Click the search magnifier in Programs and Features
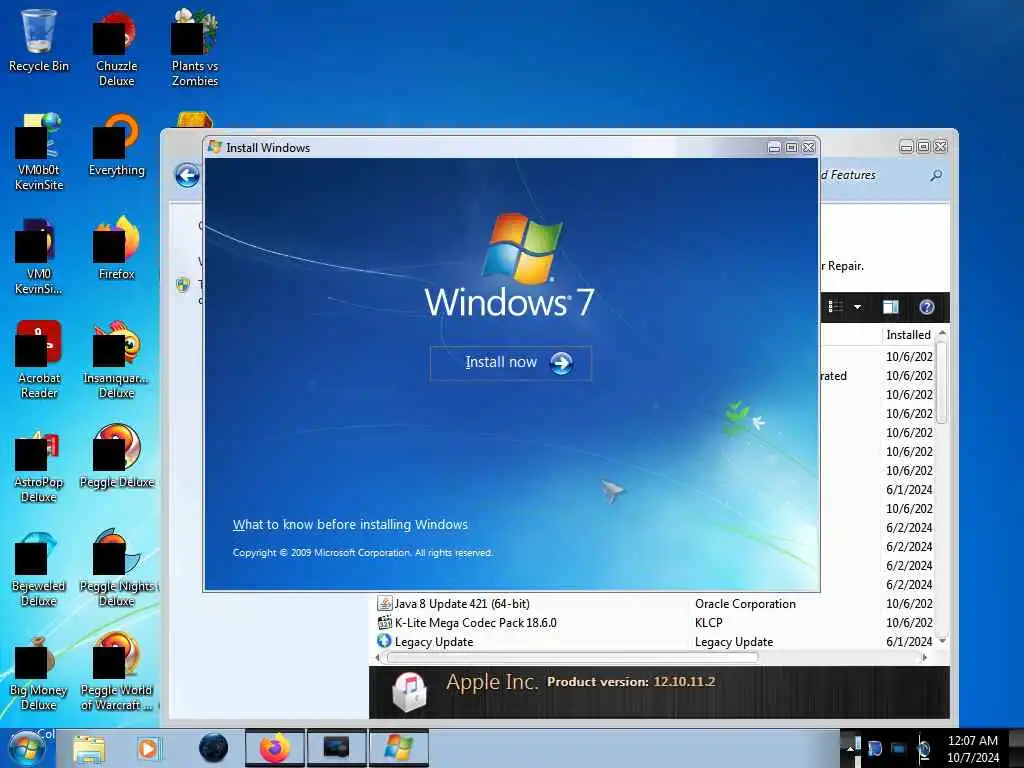1024x768 pixels. 936,175
